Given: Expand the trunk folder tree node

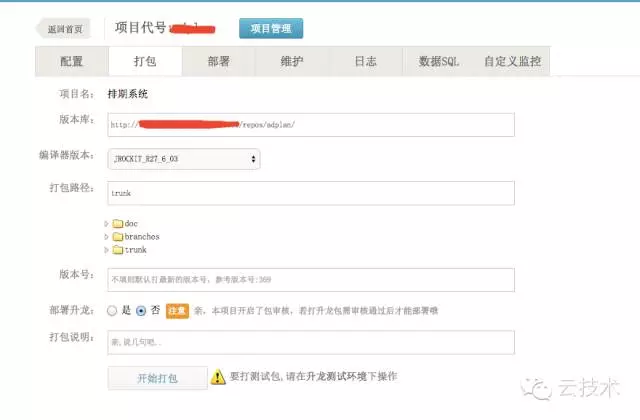Looking at the screenshot, I should (107, 250).
